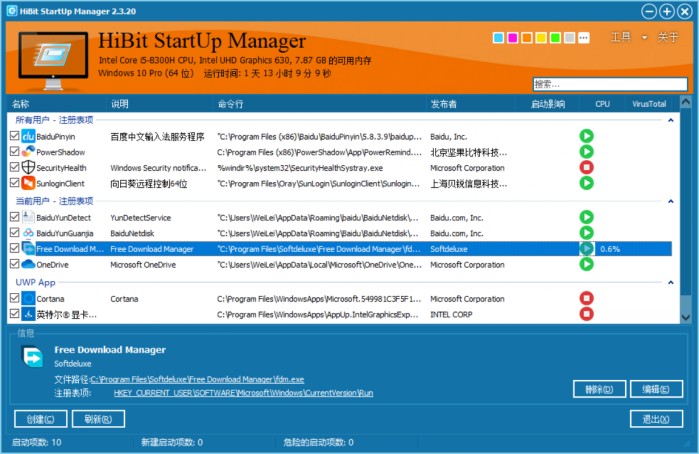699x454 pixels.
Task: Click the HiBit monitor logo in header
Action: click(x=53, y=60)
